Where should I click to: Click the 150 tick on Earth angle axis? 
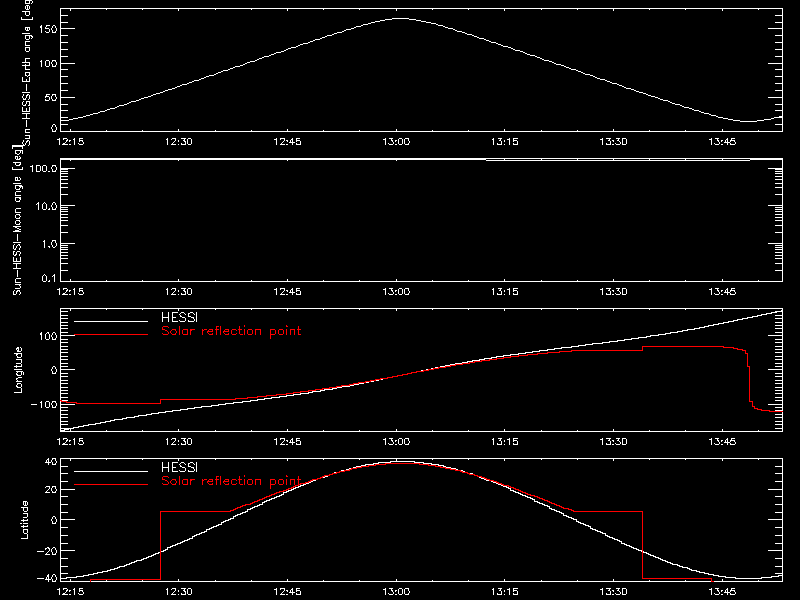coord(48,29)
